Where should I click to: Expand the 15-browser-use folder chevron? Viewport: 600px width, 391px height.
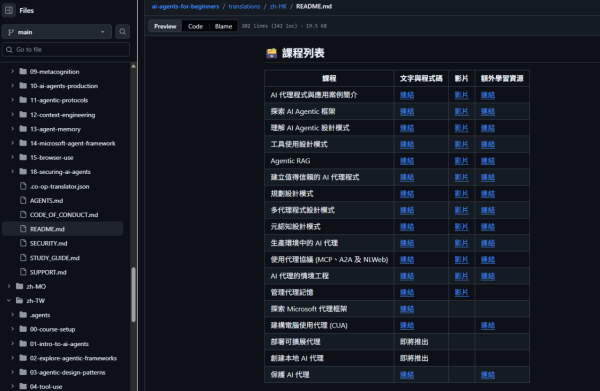coord(12,157)
